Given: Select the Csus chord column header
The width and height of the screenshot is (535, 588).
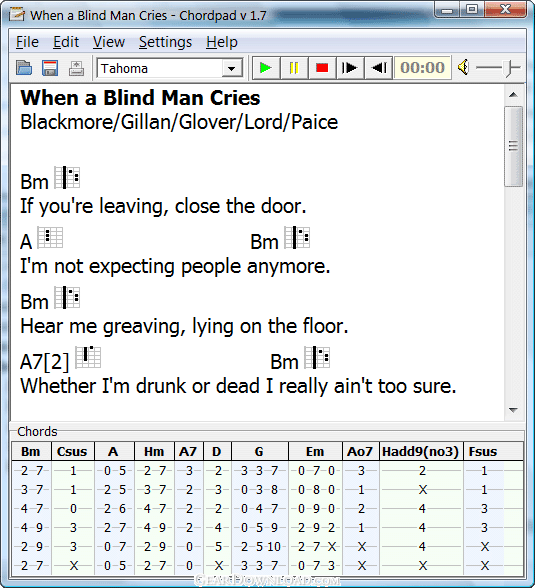Looking at the screenshot, I should (72, 452).
